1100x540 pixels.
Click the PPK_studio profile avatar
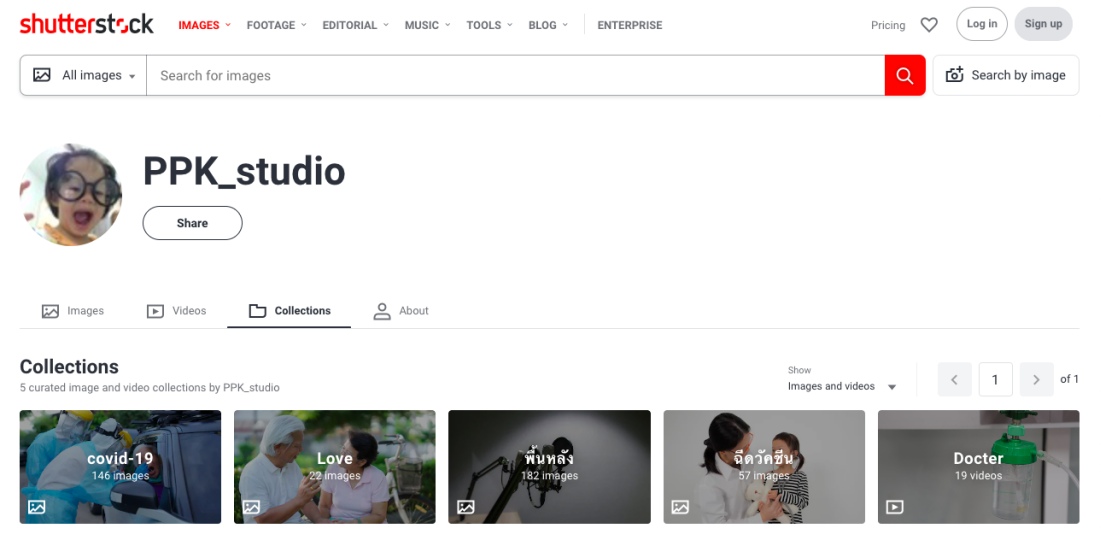point(70,194)
